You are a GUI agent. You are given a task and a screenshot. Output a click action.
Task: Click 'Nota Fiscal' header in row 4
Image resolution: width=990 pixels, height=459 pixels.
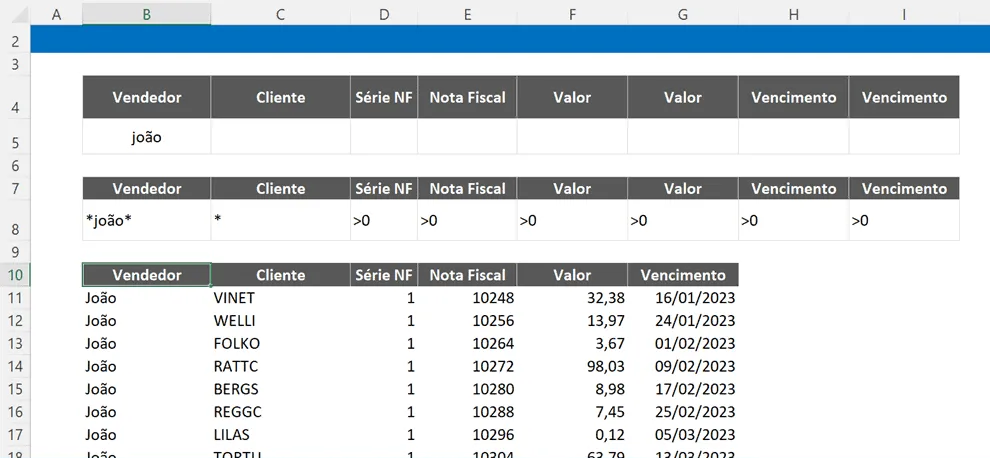(x=467, y=97)
